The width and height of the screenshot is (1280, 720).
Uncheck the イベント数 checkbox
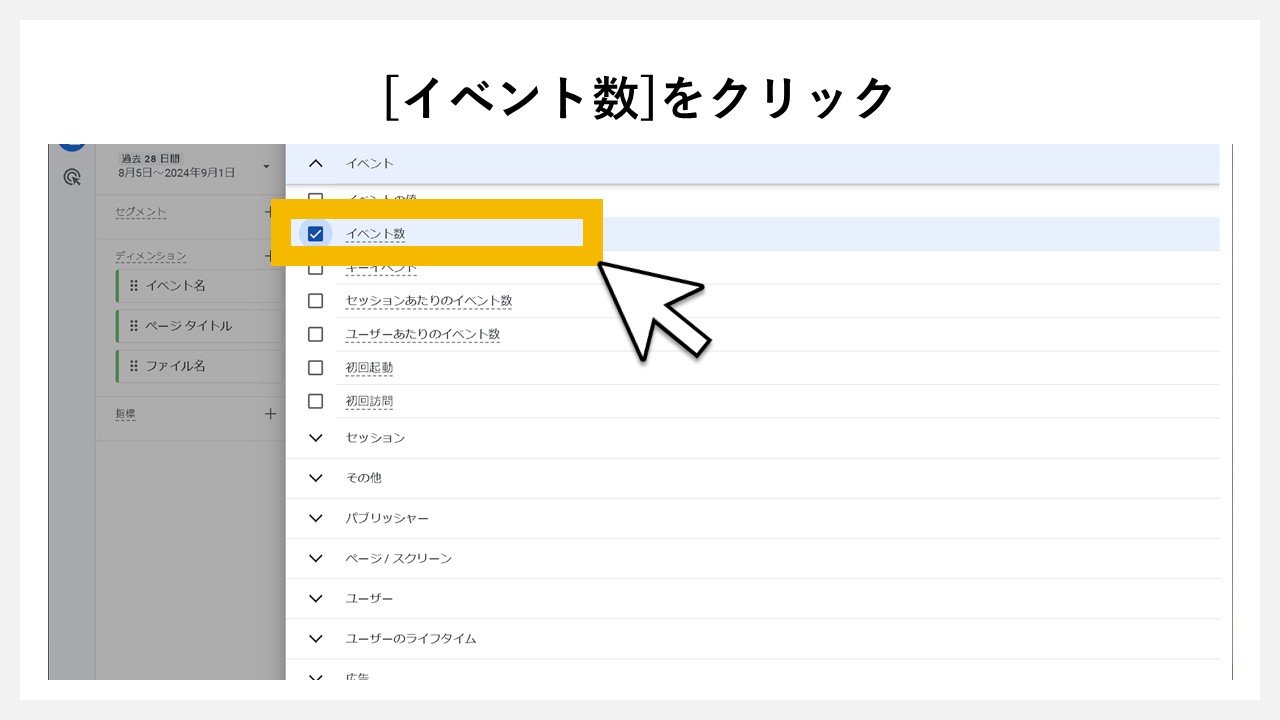click(317, 232)
